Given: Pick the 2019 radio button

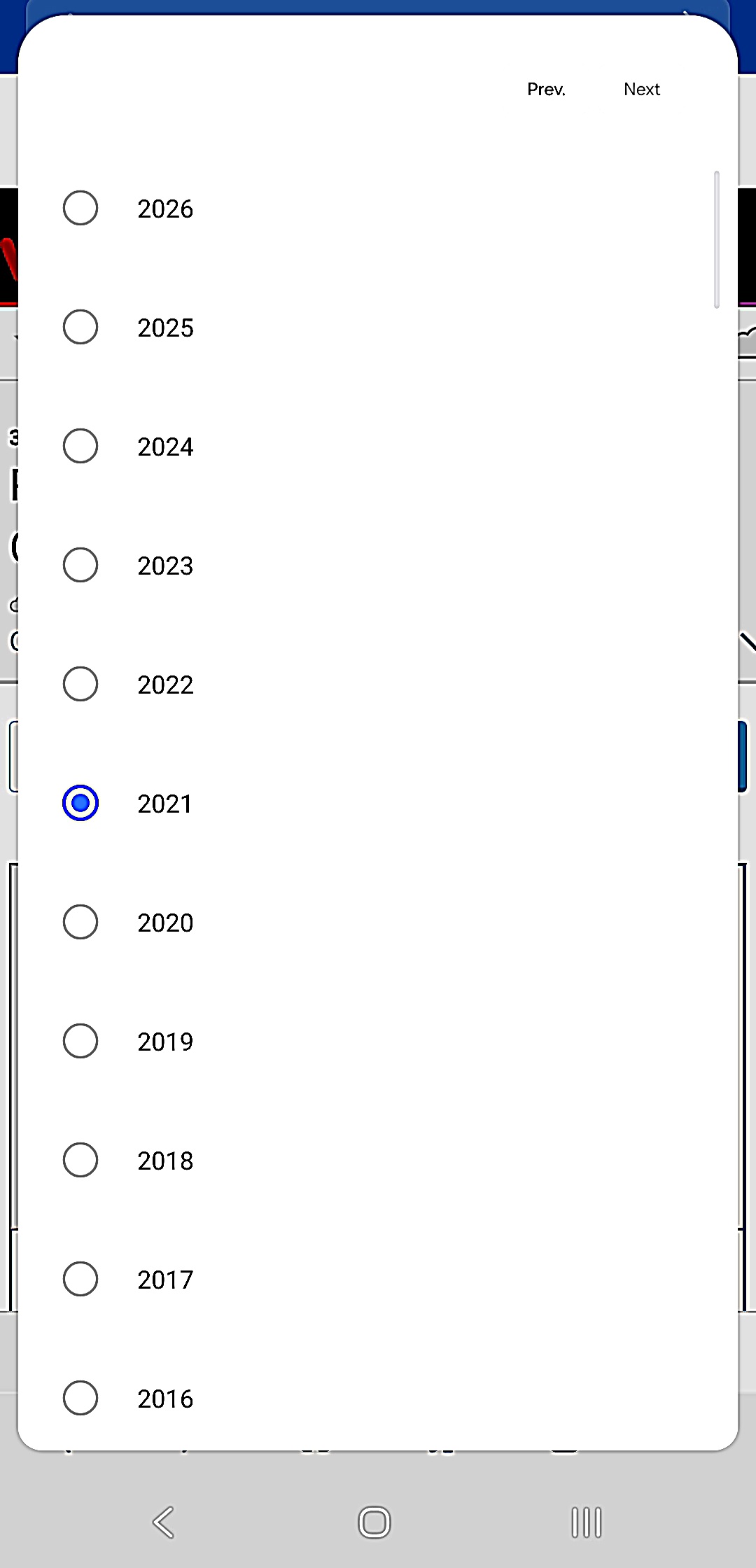Looking at the screenshot, I should pyautogui.click(x=80, y=1041).
